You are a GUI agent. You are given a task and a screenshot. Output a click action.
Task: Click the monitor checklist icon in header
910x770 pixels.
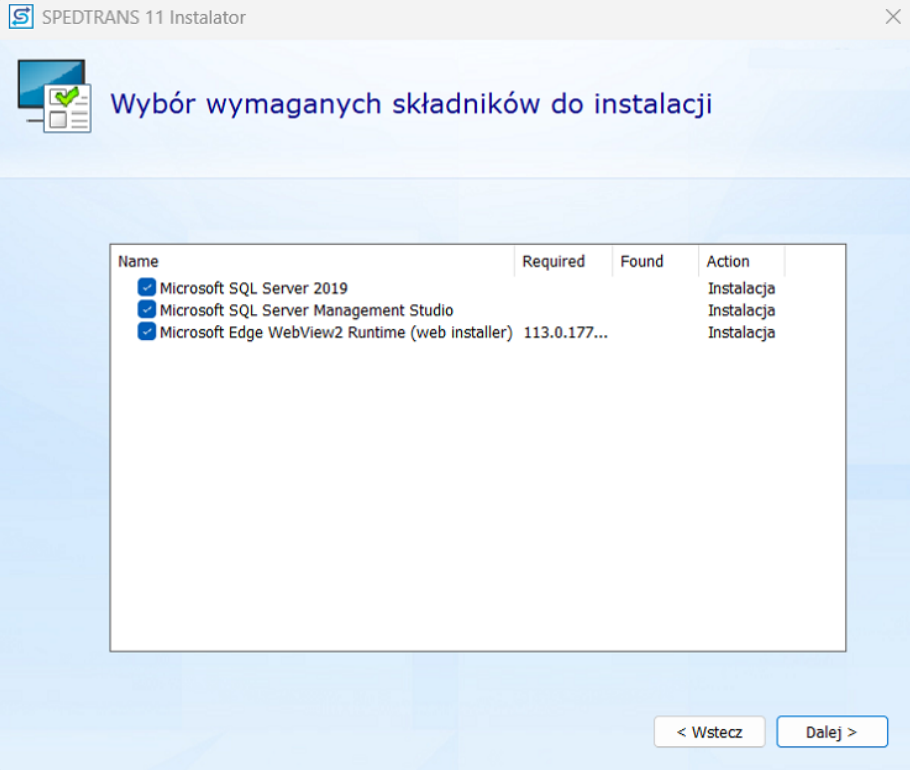click(x=54, y=97)
